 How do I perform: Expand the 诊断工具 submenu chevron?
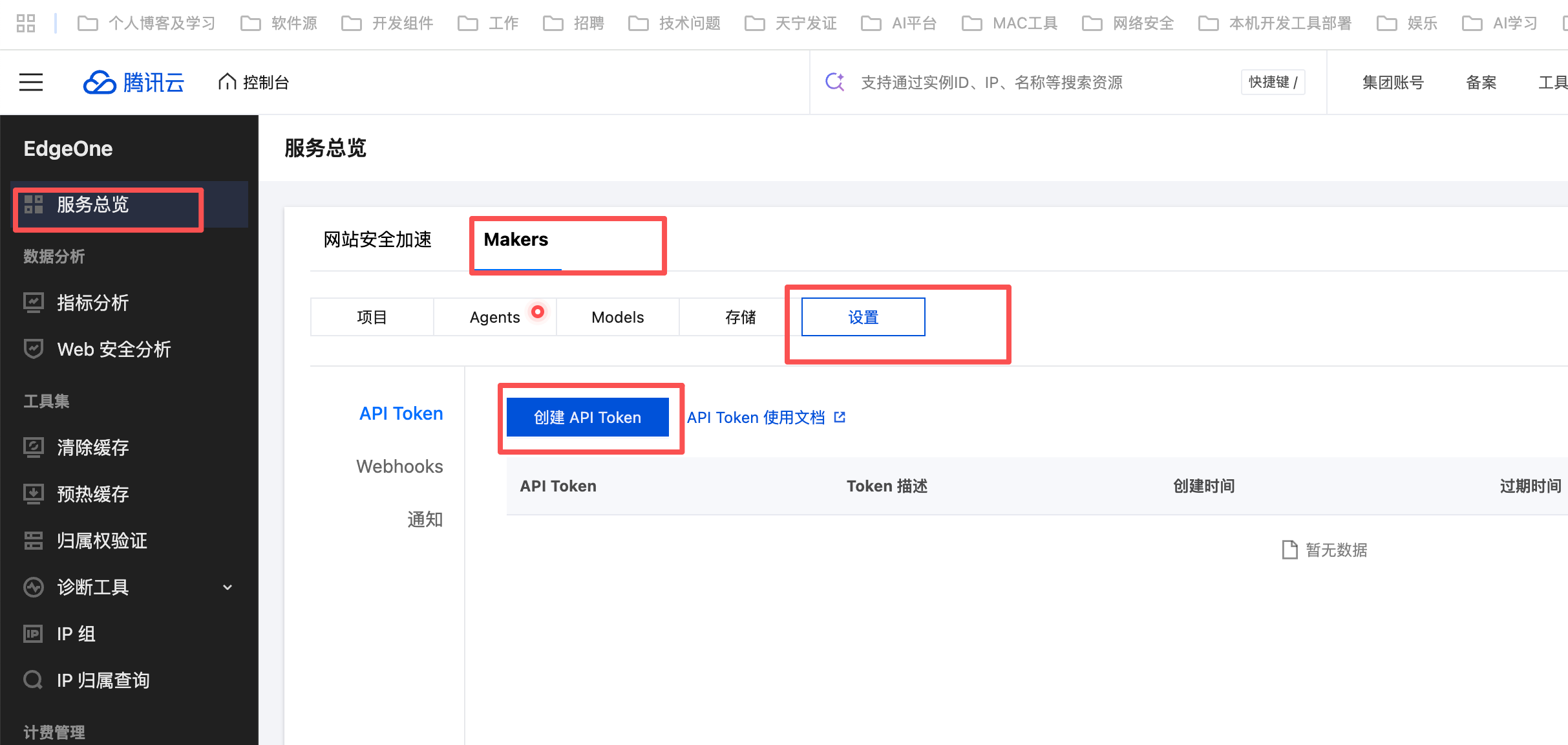pos(228,587)
